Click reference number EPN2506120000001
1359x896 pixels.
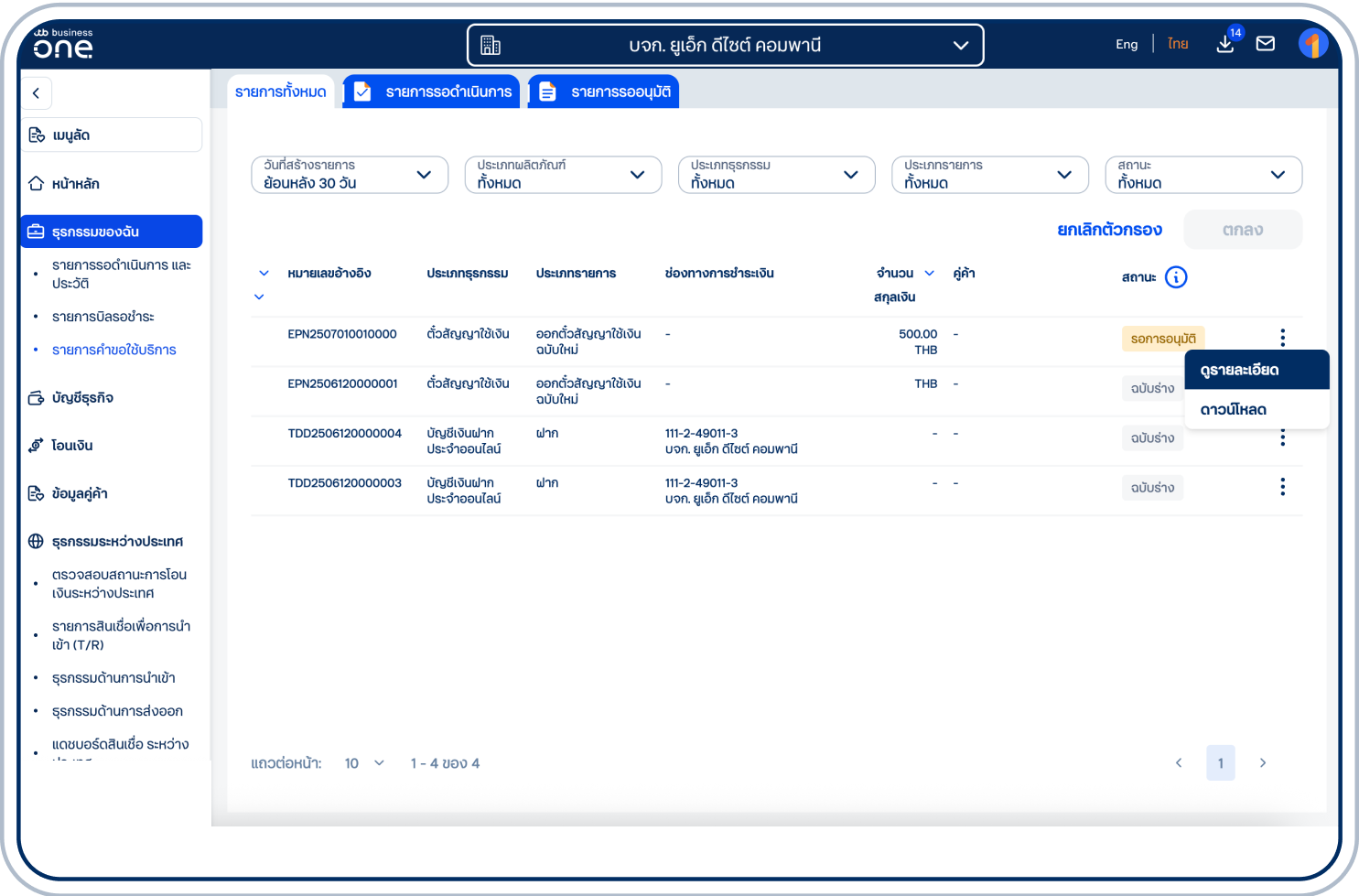342,383
